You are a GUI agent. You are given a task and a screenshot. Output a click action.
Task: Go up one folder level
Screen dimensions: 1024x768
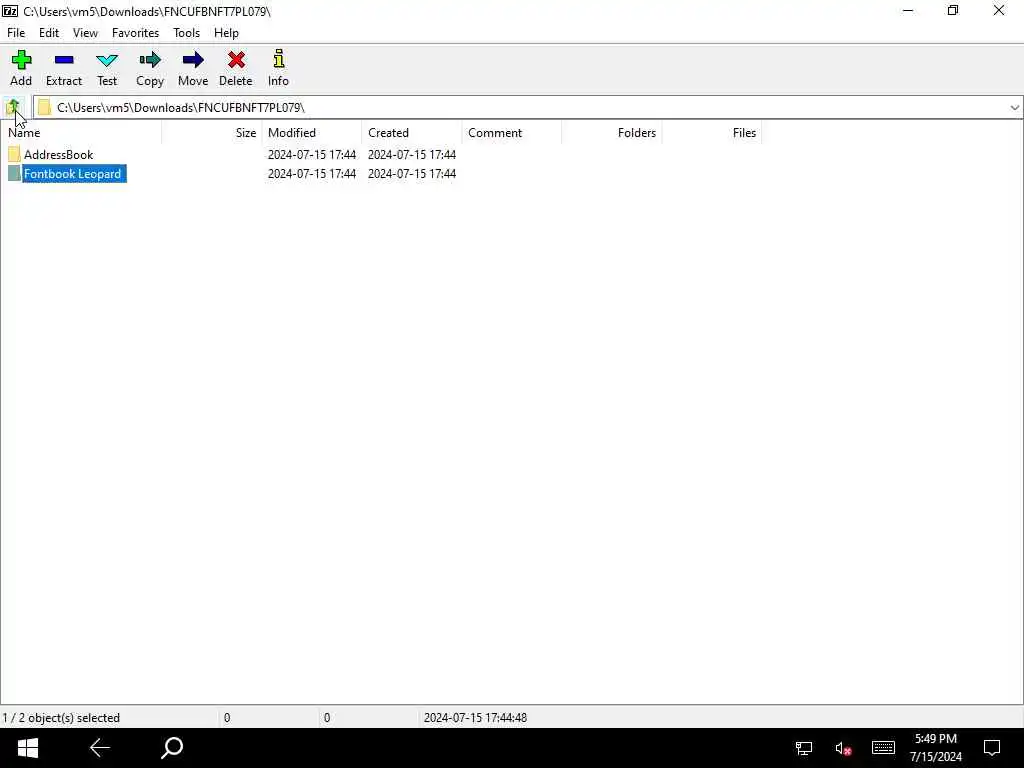[13, 107]
